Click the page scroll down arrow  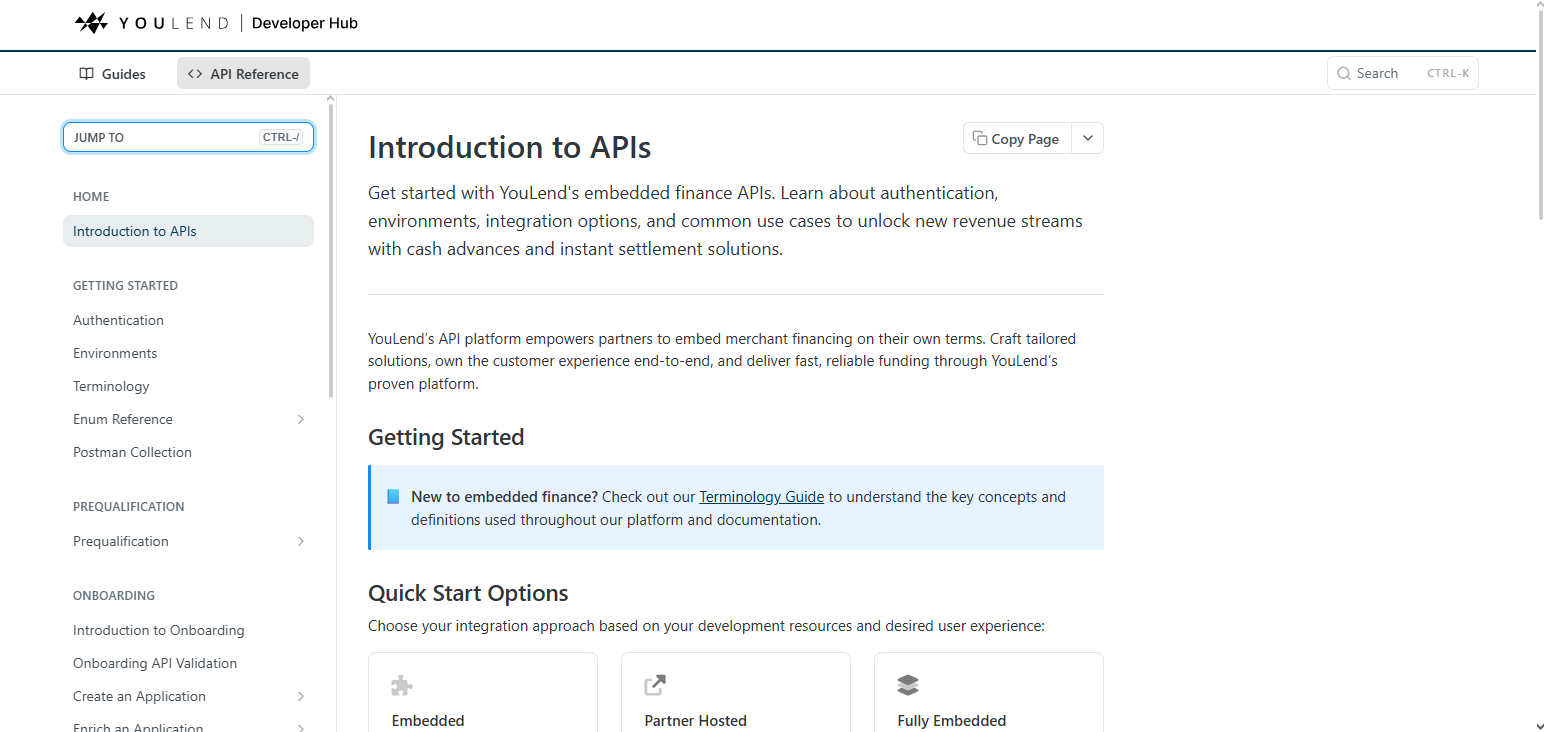pyautogui.click(x=1540, y=726)
